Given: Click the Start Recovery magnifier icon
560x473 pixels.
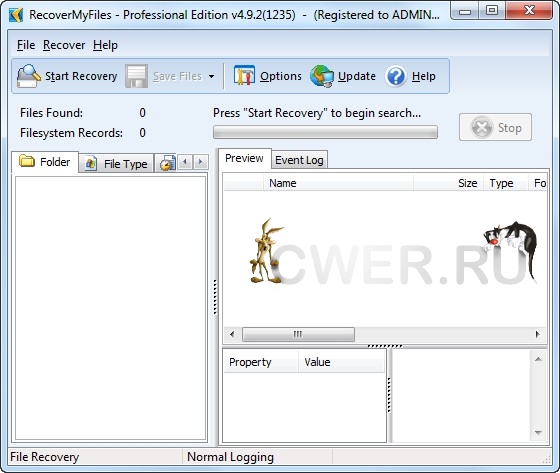Looking at the screenshot, I should click(29, 76).
